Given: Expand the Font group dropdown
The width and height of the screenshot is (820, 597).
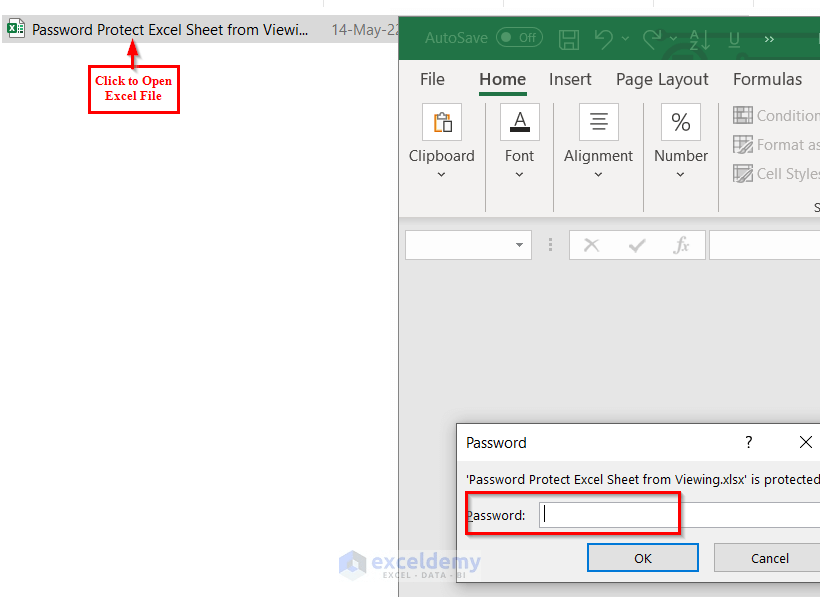Looking at the screenshot, I should coord(519,176).
